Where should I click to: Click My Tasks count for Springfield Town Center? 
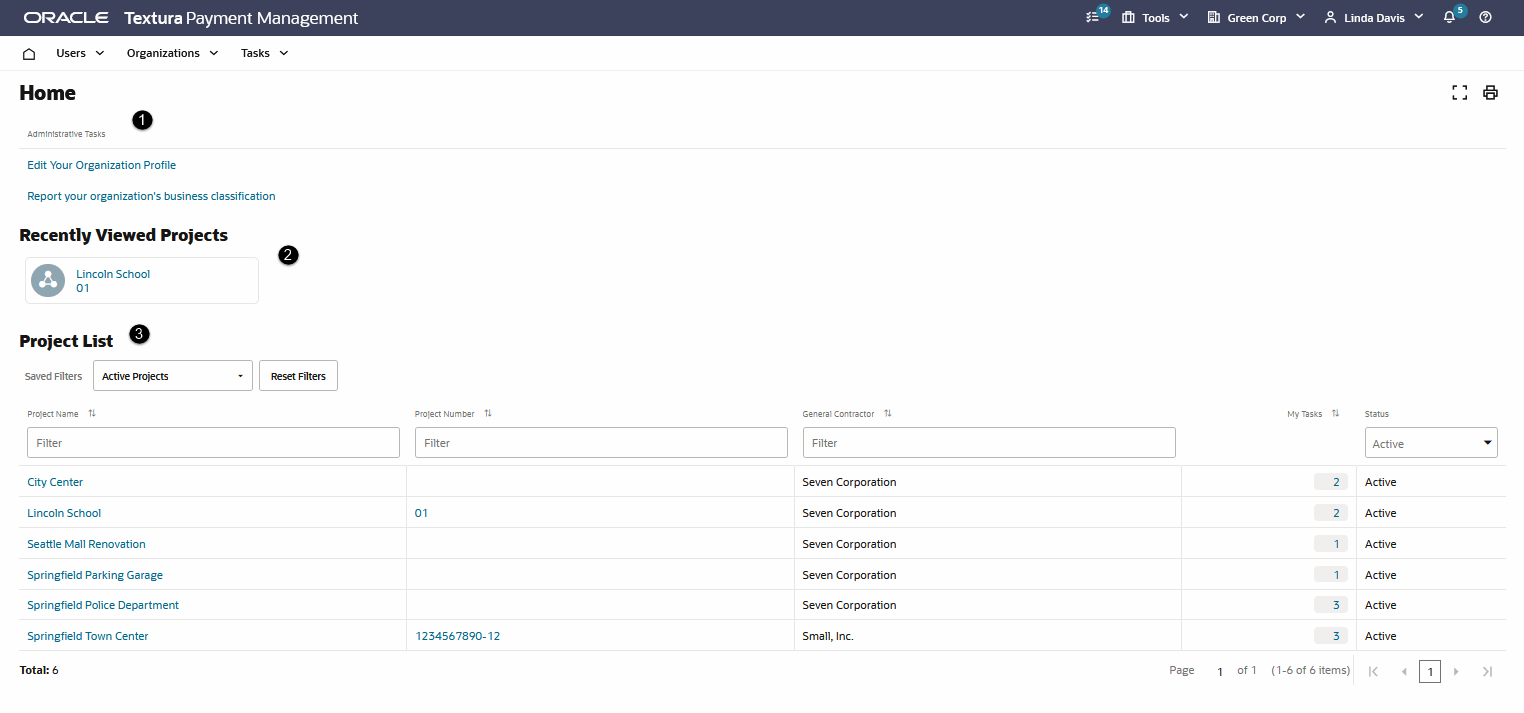click(x=1331, y=636)
